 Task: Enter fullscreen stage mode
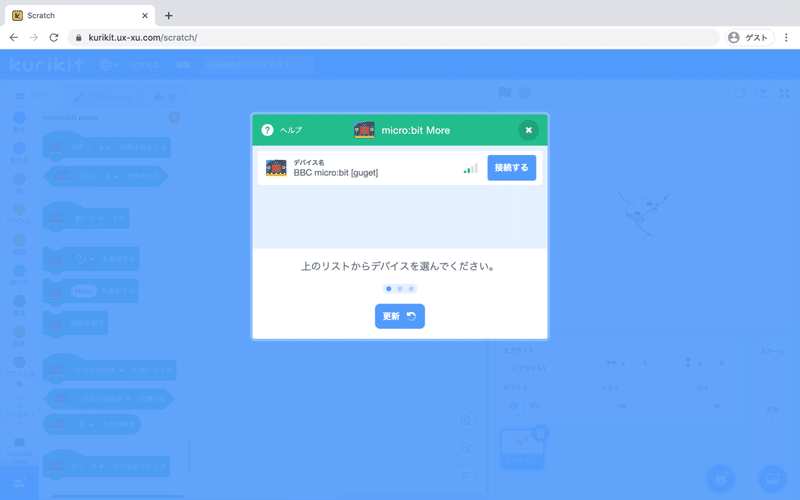[784, 93]
